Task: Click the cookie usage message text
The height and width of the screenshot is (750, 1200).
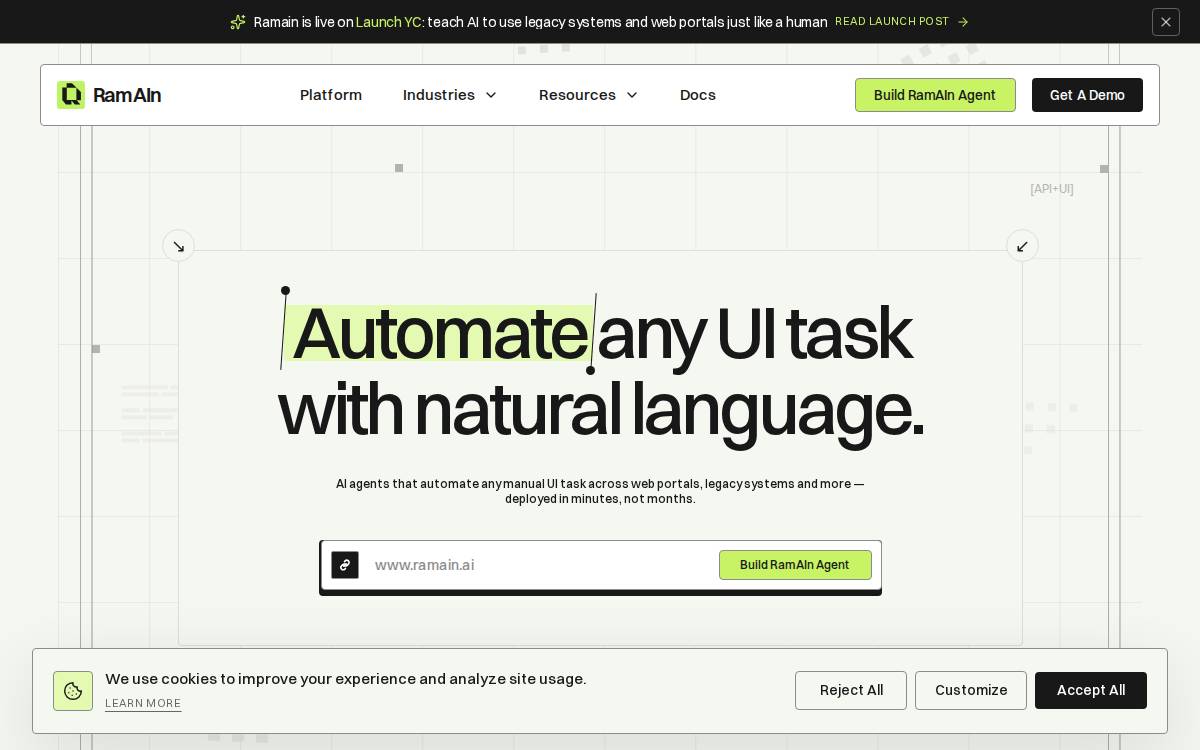Action: pos(346,679)
